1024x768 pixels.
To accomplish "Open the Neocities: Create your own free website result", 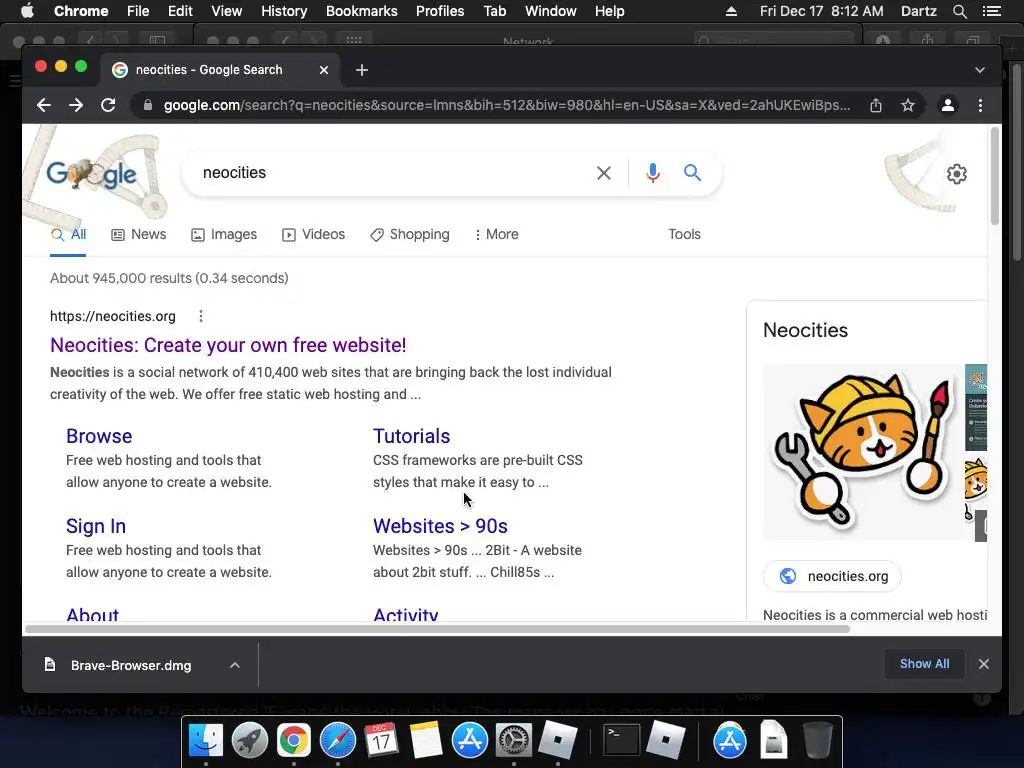I will 228,345.
